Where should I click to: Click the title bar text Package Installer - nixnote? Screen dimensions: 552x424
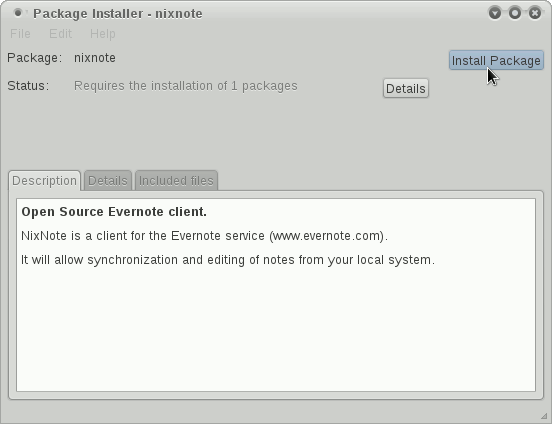(118, 14)
